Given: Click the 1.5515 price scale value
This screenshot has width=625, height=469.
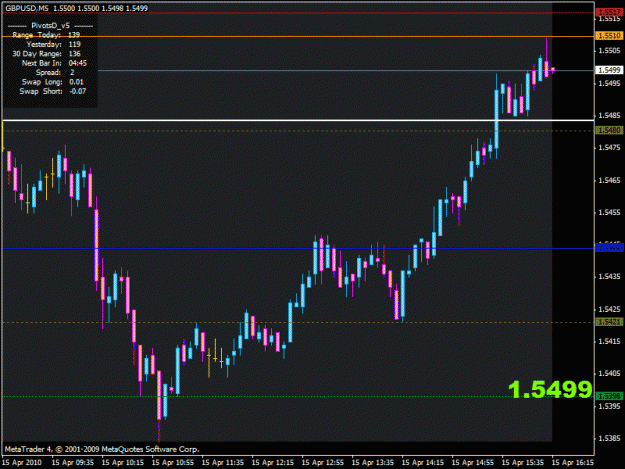Looking at the screenshot, I should pos(610,19).
